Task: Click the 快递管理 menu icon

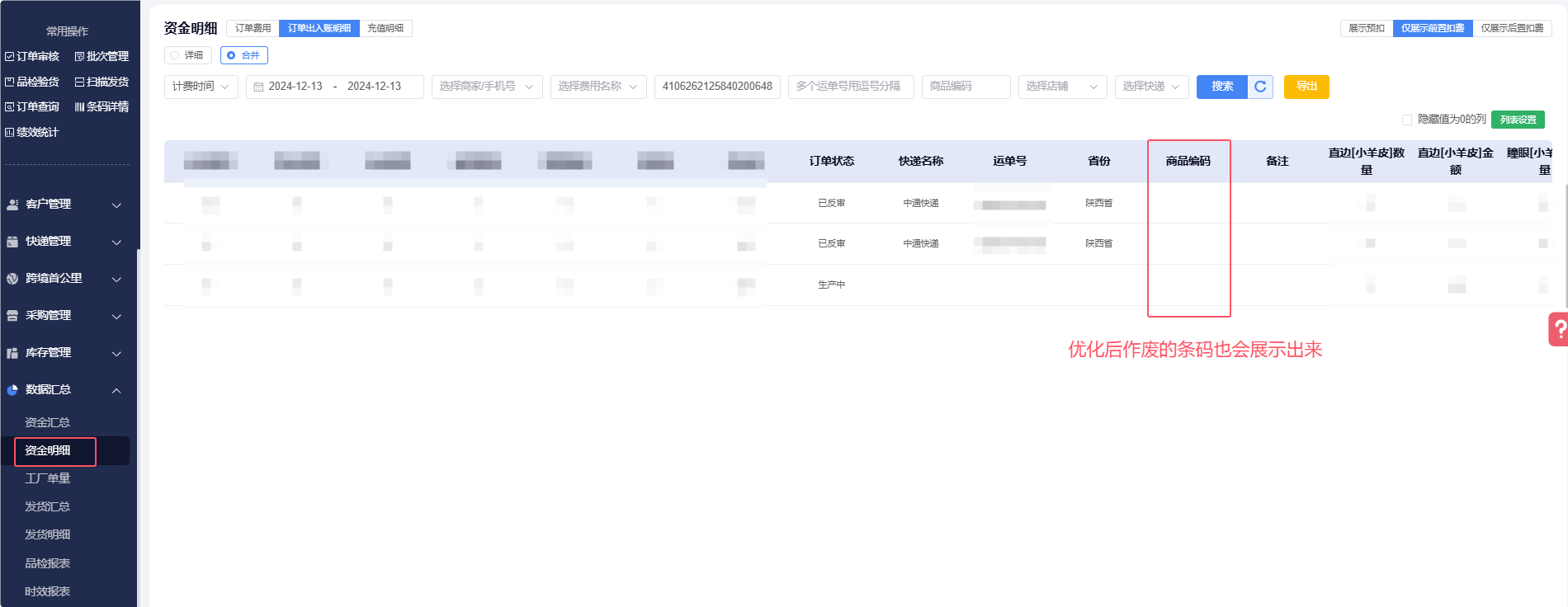Action: pos(12,242)
